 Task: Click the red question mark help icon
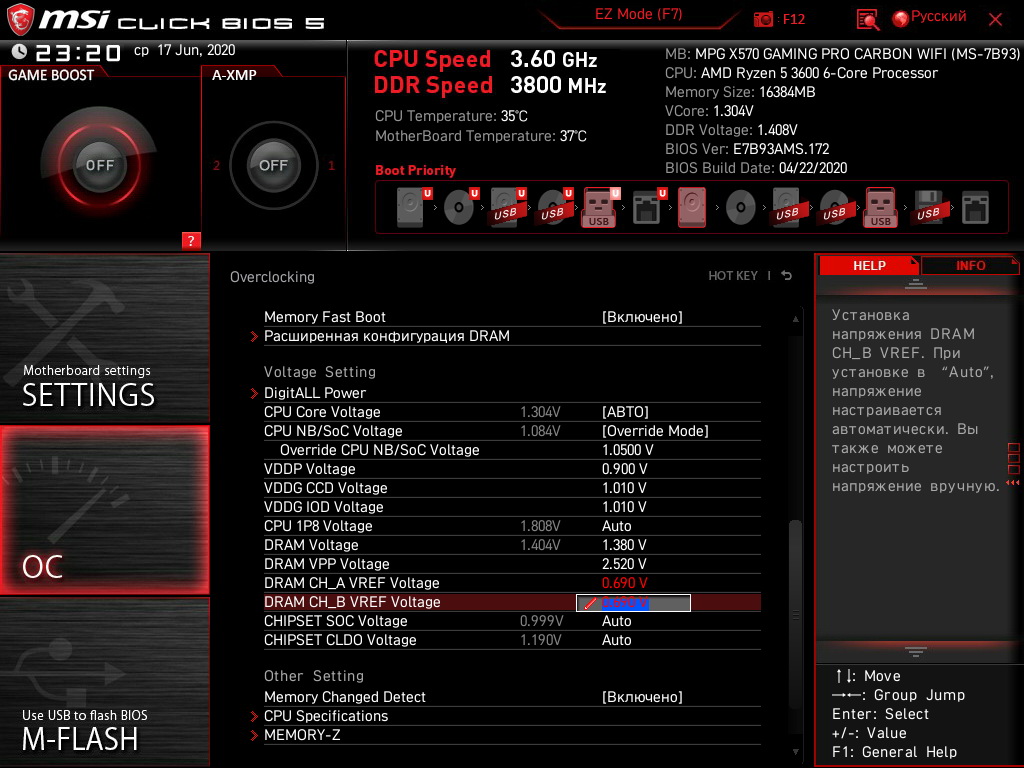tap(191, 240)
